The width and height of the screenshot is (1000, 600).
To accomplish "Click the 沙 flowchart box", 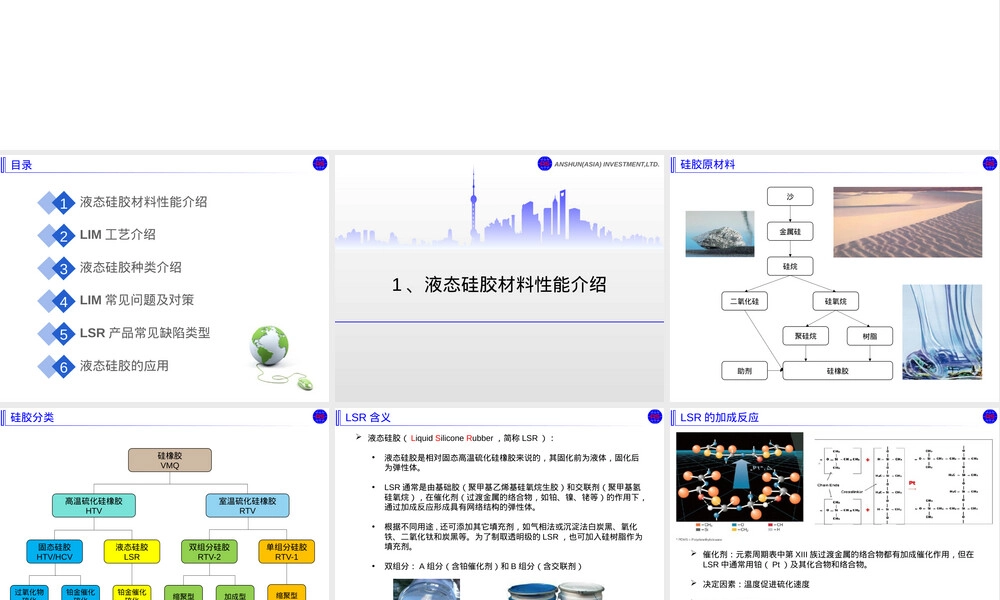I will point(790,196).
